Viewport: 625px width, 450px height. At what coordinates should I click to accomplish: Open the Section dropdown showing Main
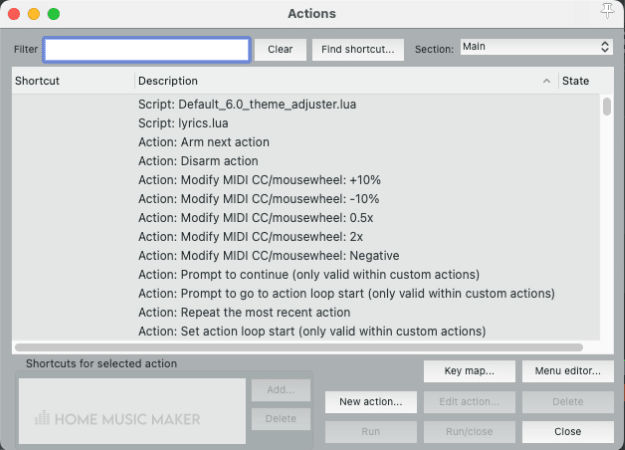[x=536, y=47]
